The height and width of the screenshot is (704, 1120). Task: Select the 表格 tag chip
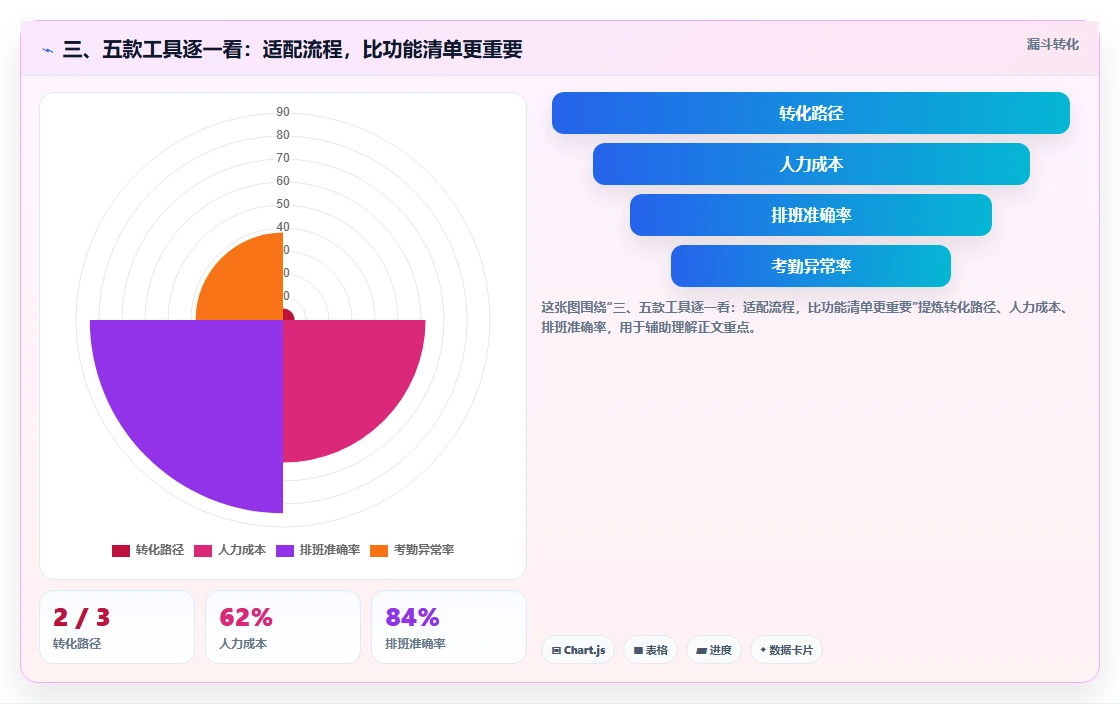[651, 650]
